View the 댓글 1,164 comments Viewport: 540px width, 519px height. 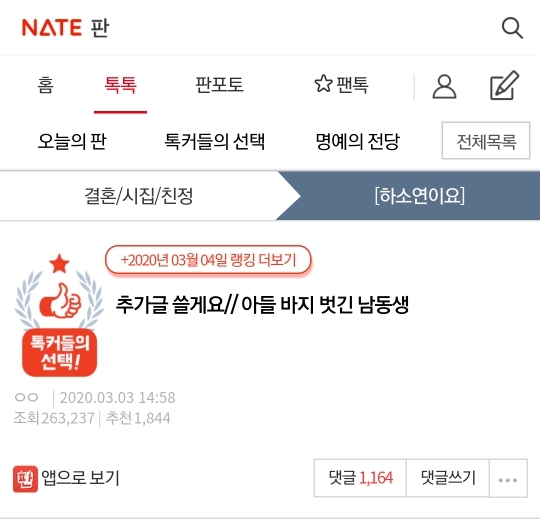360,478
